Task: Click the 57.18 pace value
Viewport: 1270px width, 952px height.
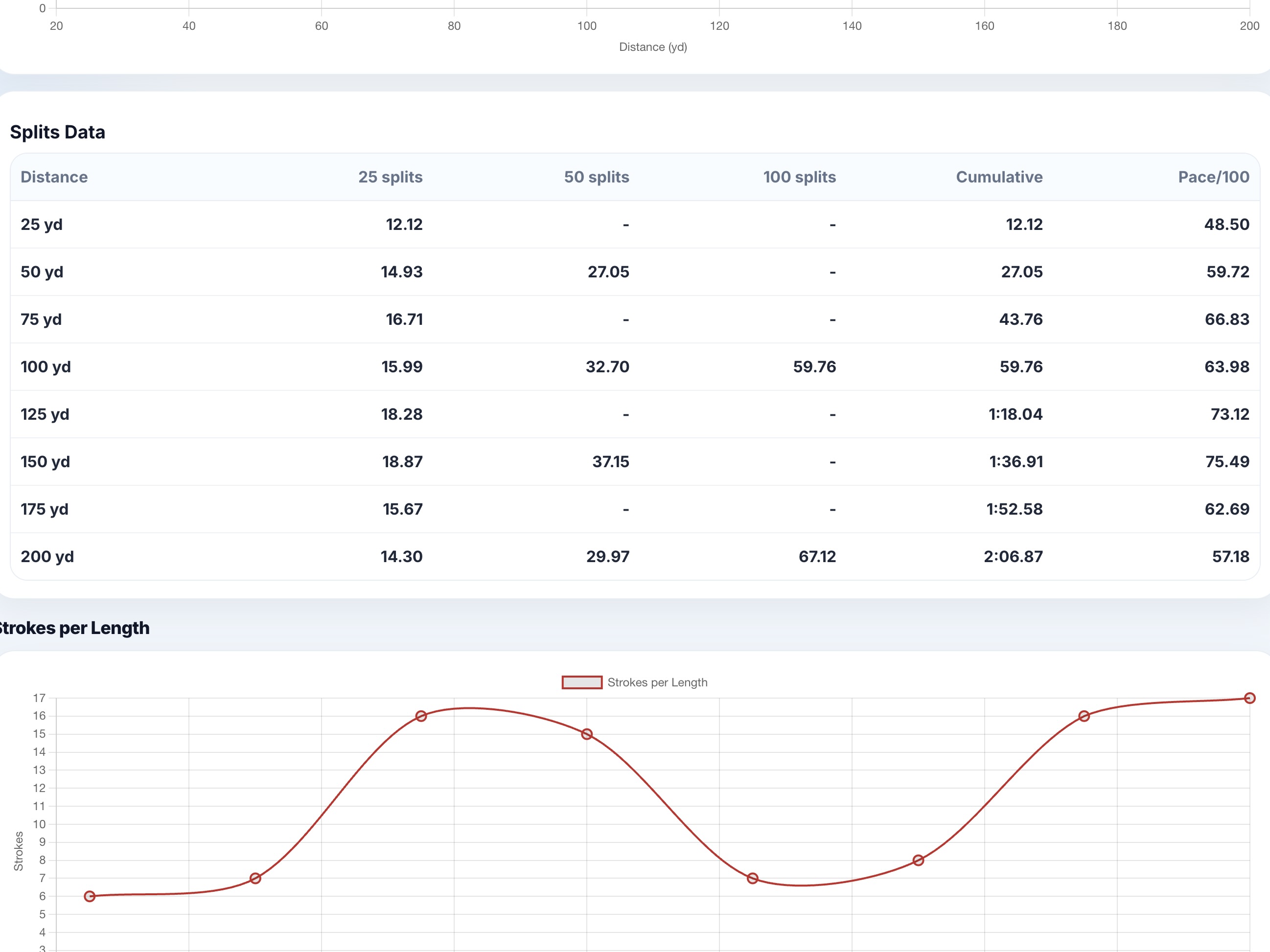Action: 1231,557
